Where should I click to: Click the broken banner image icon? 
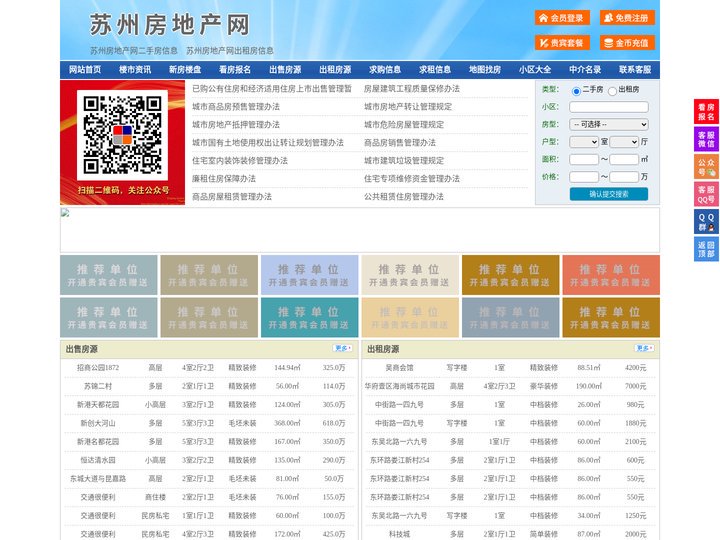pyautogui.click(x=65, y=213)
